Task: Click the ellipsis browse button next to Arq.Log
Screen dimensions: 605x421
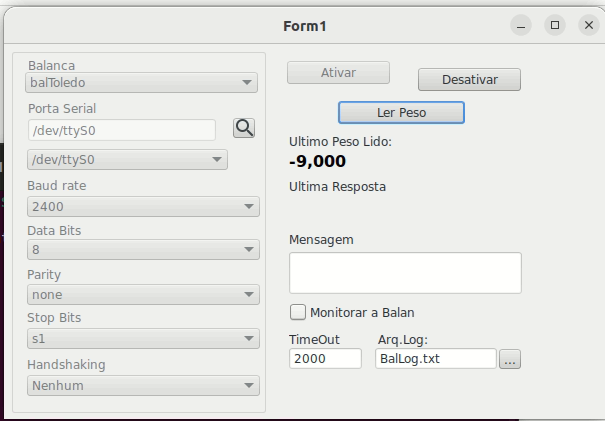Action: click(x=510, y=359)
